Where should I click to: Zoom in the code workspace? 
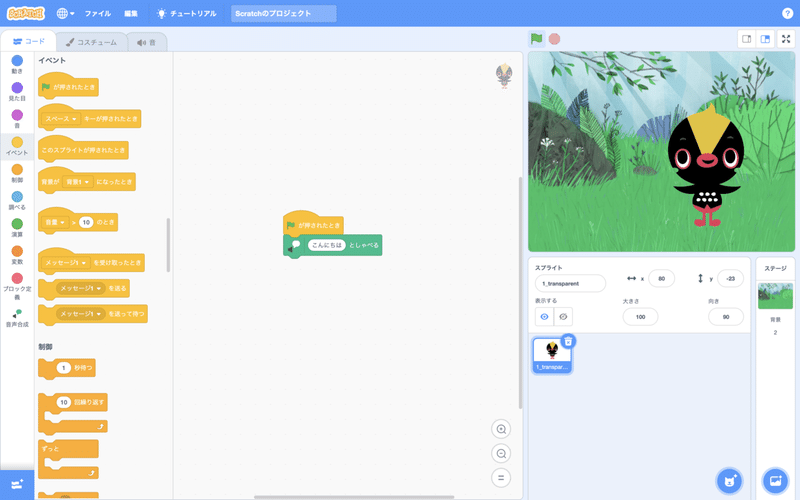pos(501,429)
